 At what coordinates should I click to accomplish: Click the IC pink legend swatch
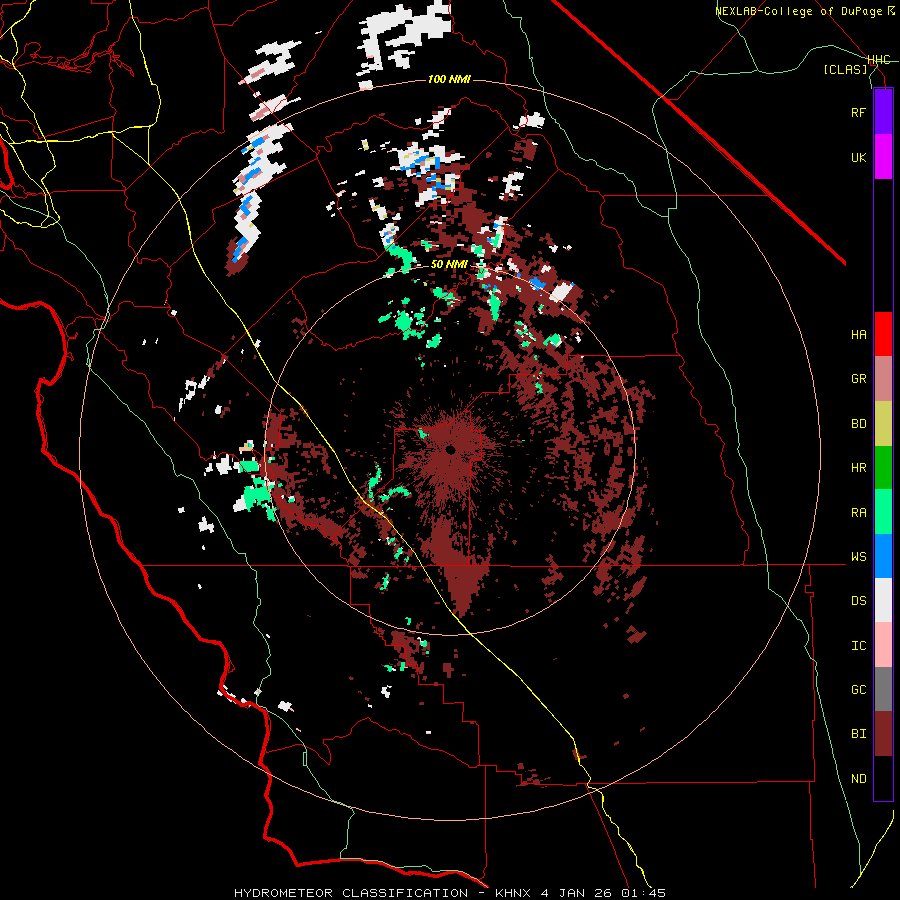coord(883,645)
